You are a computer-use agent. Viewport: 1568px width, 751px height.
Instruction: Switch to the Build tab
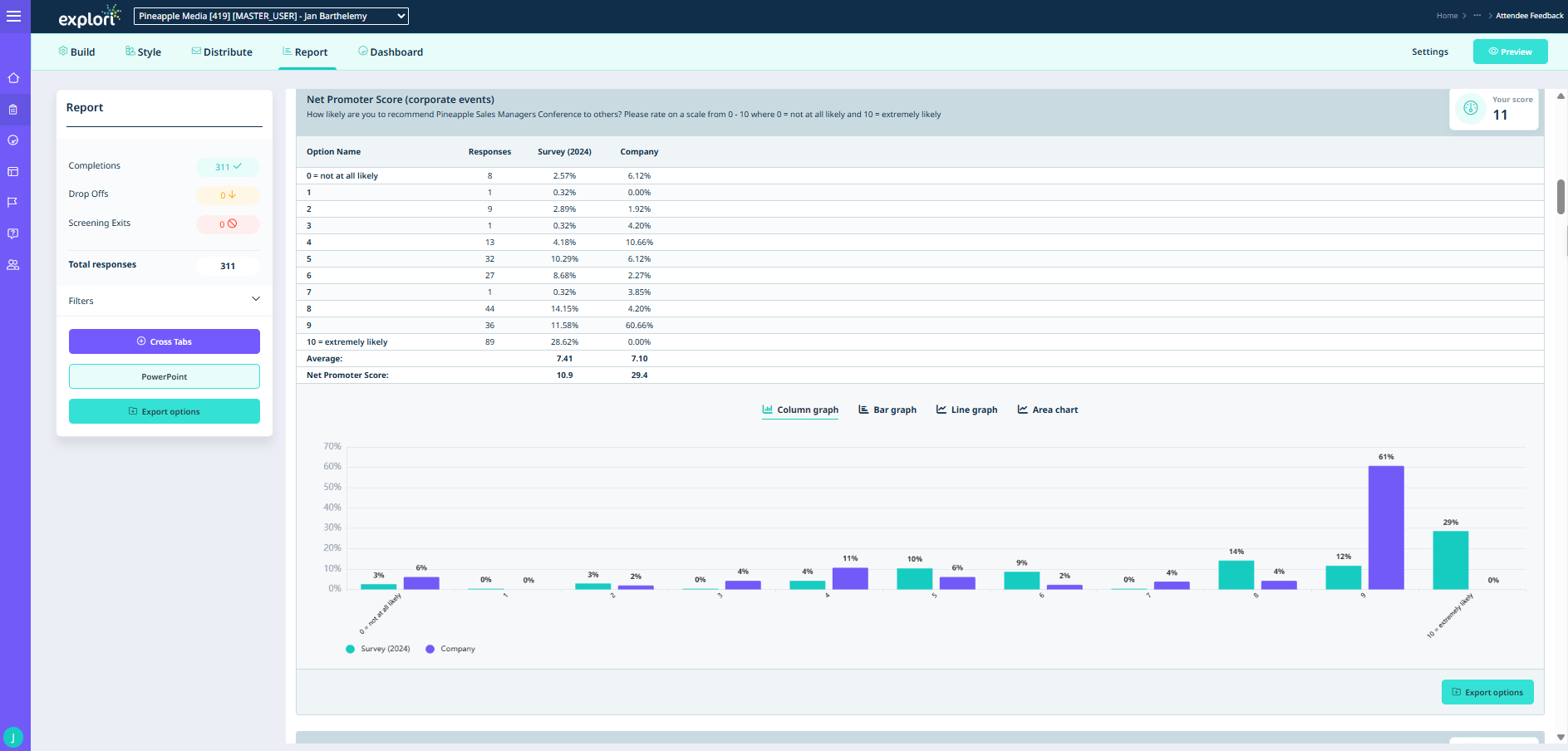tap(76, 52)
